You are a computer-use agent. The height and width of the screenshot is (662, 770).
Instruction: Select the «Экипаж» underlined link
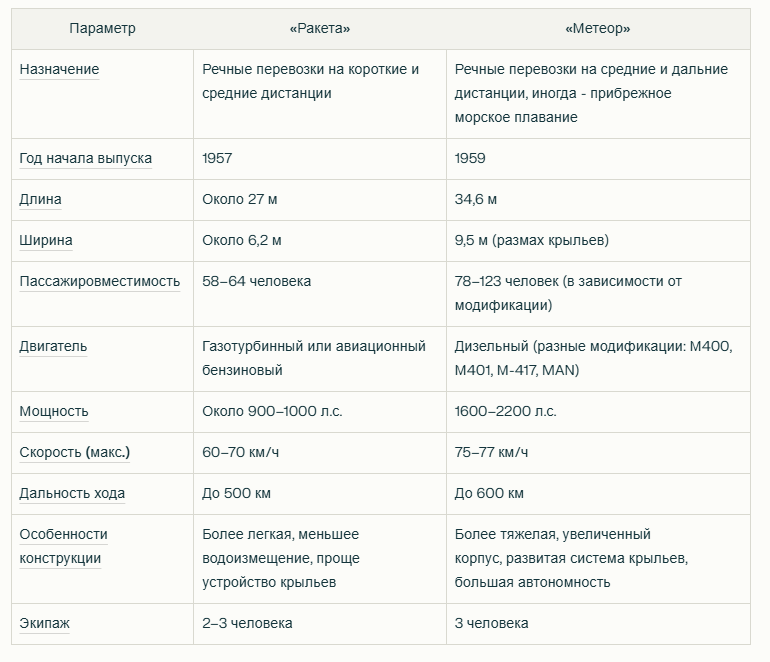coord(44,623)
